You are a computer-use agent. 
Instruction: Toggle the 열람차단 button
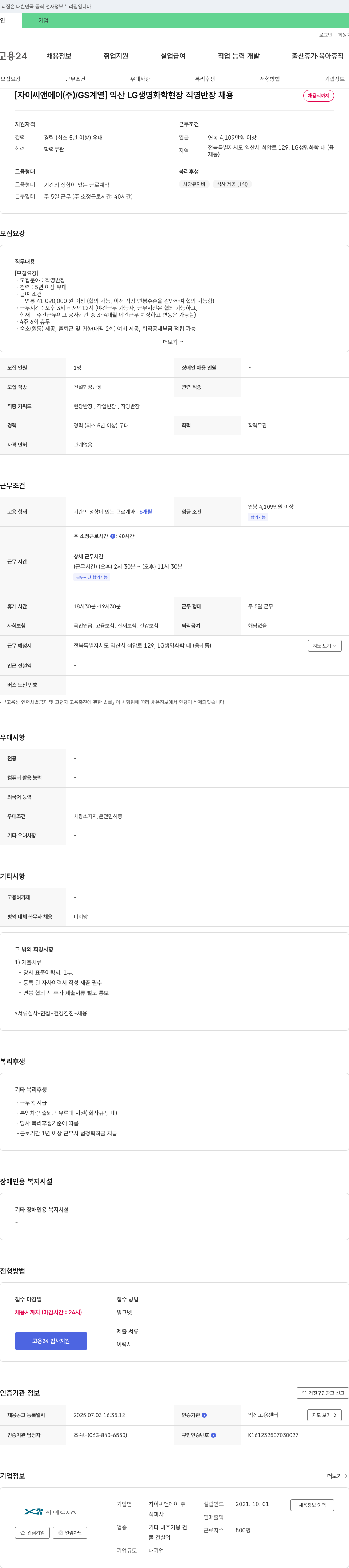70,1533
